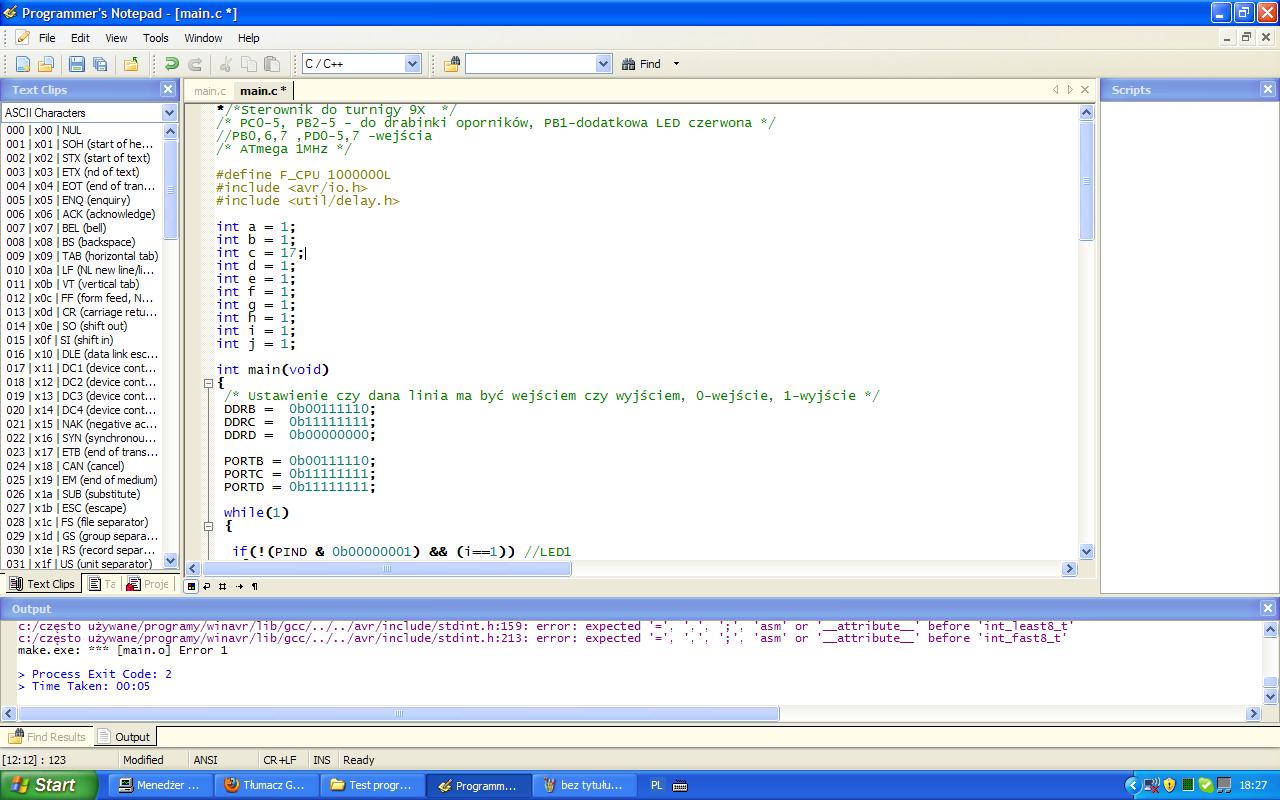Click the Save All toolbar icon
The width and height of the screenshot is (1280, 800).
(100, 64)
